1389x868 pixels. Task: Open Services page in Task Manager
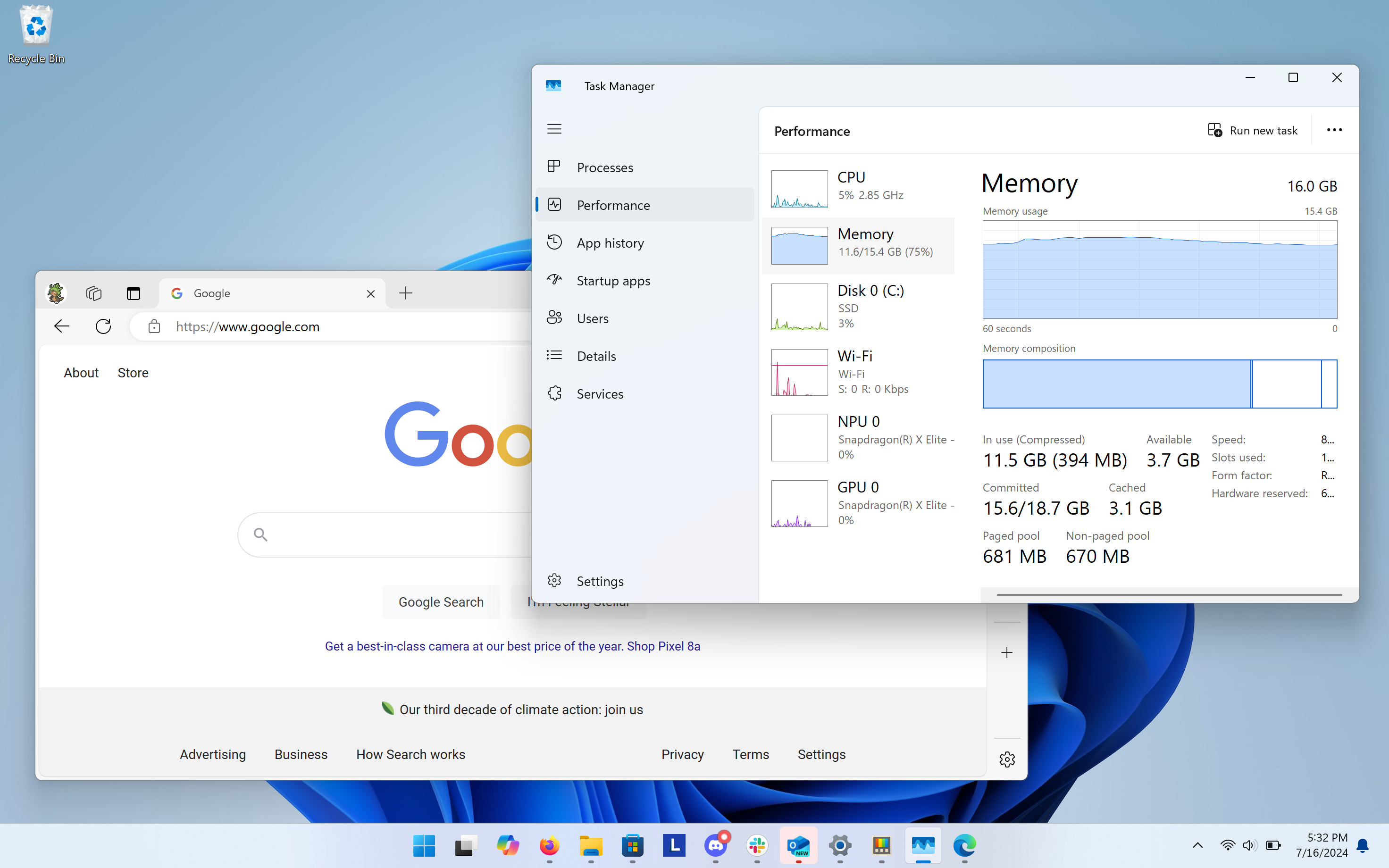click(644, 394)
